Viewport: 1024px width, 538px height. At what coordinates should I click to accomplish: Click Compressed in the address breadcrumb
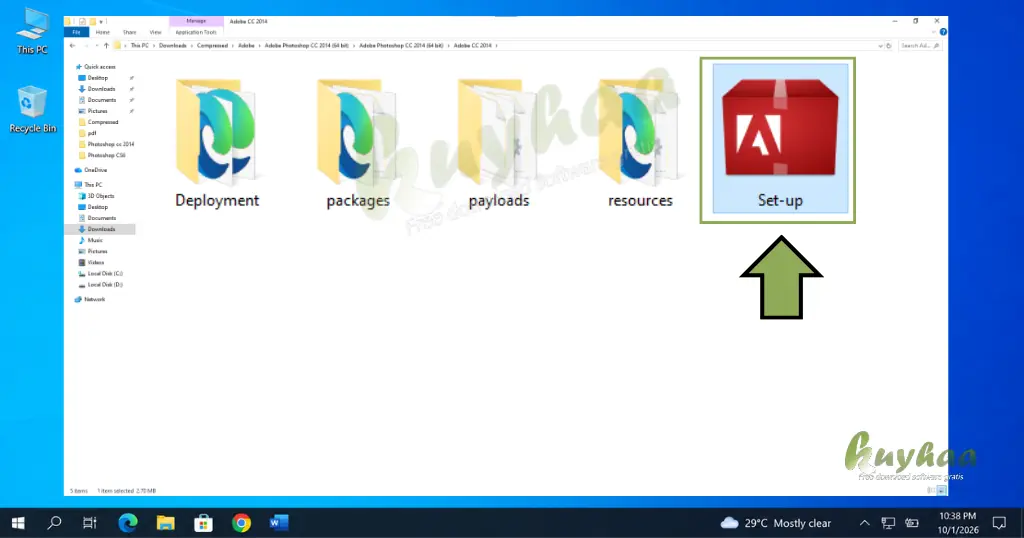(x=212, y=46)
